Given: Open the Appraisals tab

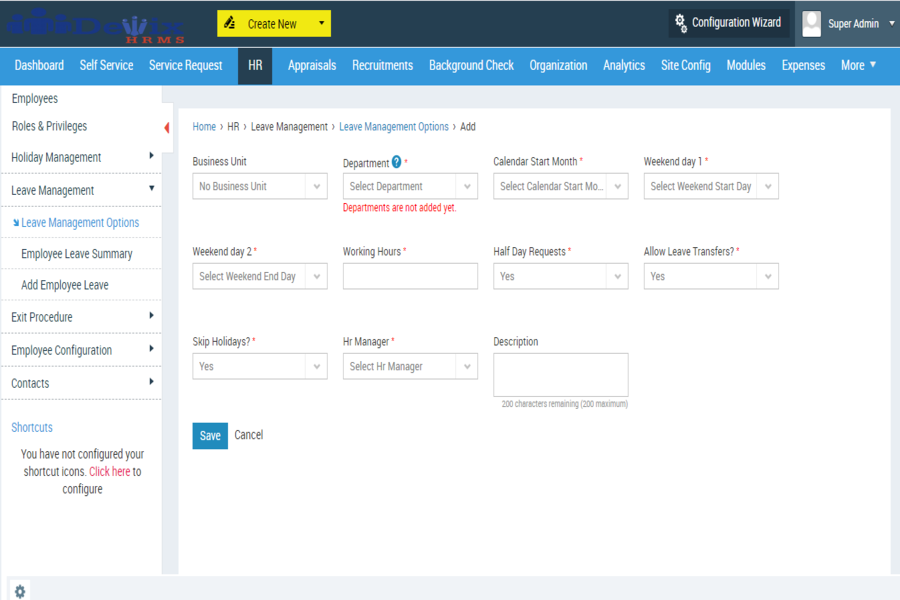Looking at the screenshot, I should 312,65.
